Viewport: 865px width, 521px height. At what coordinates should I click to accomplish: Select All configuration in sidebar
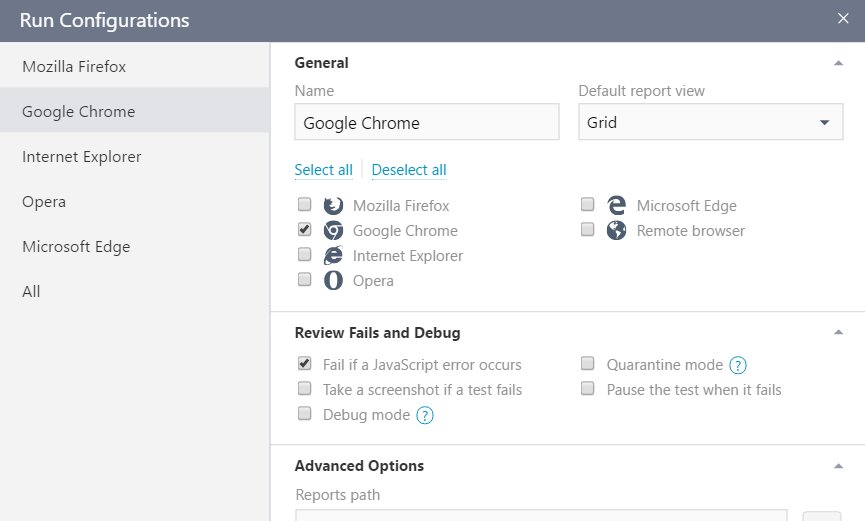pos(135,291)
